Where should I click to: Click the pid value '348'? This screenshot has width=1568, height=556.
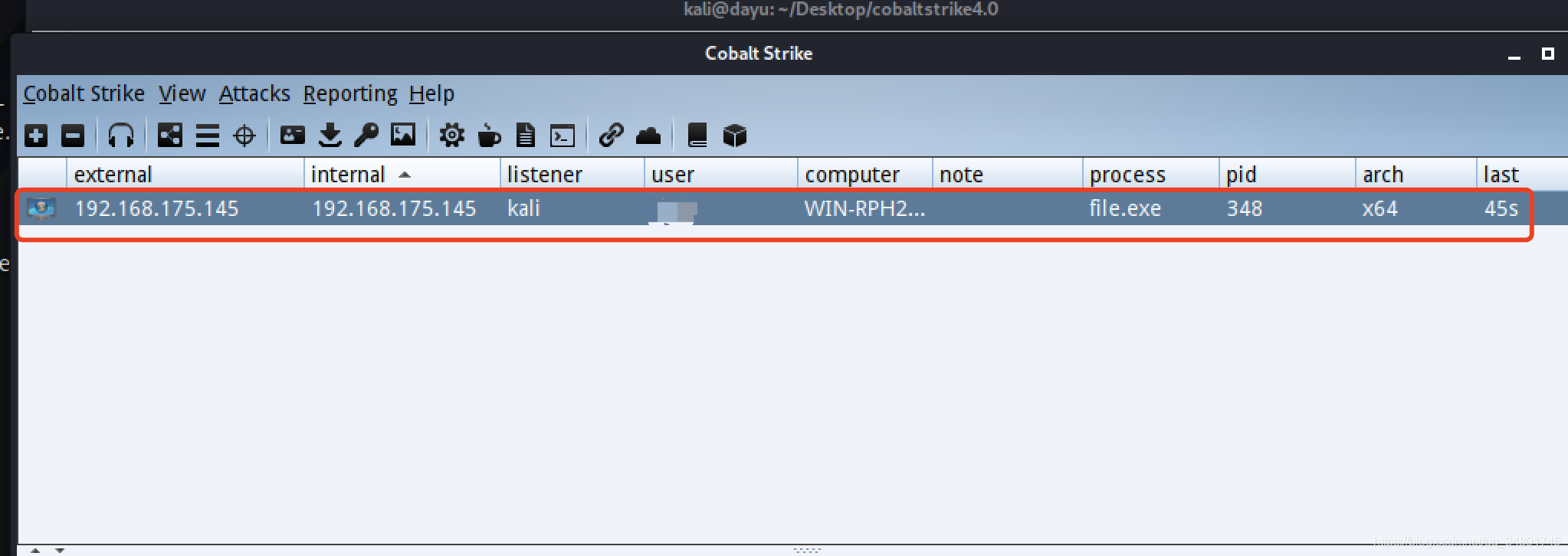(1244, 208)
